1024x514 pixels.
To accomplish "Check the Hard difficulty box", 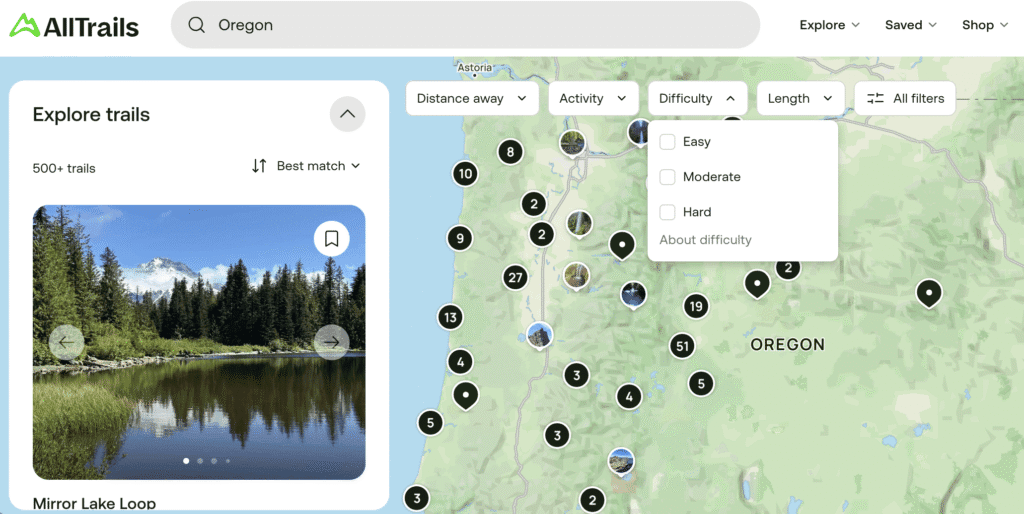I will click(667, 212).
